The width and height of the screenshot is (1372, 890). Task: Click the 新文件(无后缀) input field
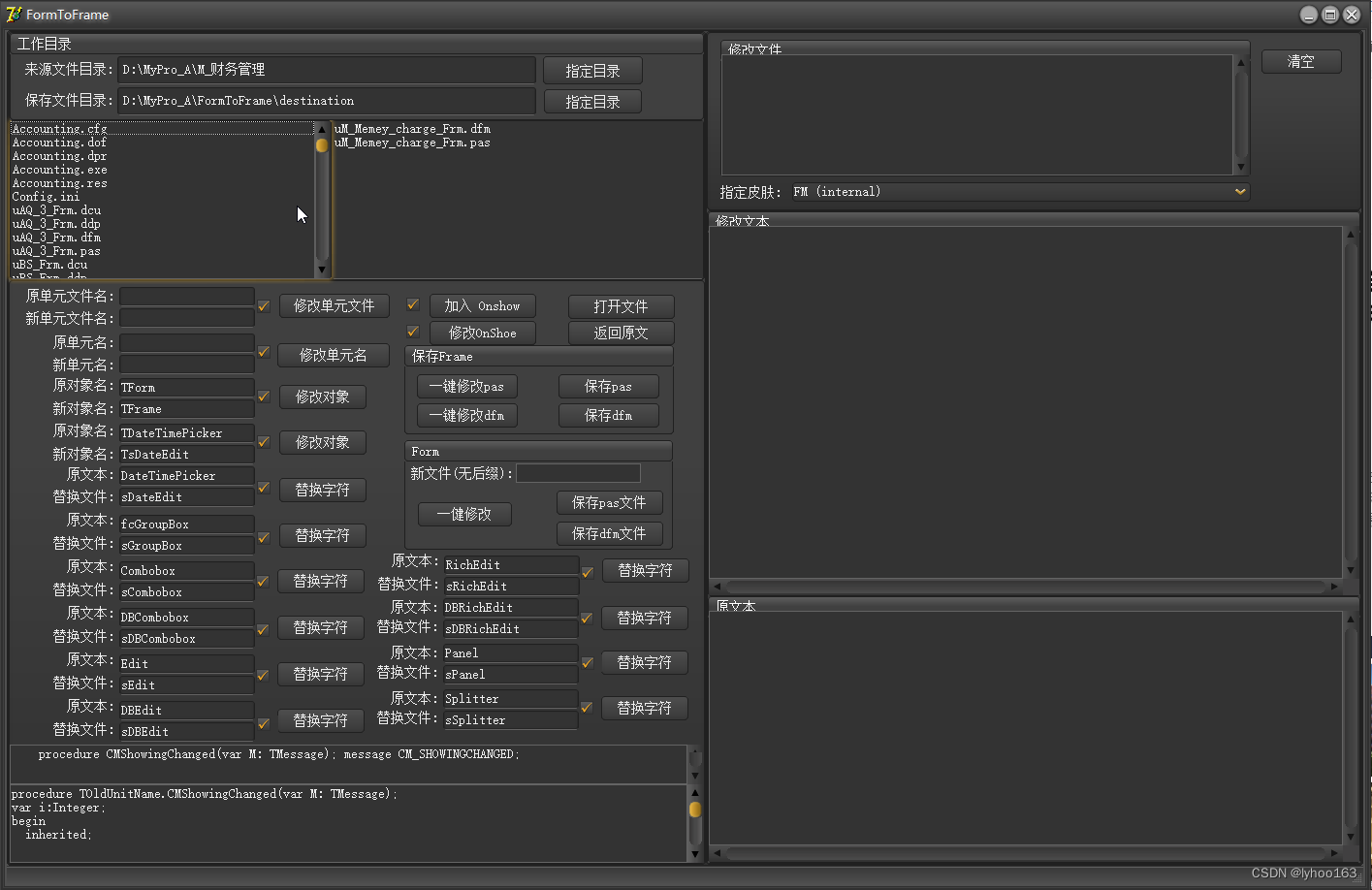578,473
